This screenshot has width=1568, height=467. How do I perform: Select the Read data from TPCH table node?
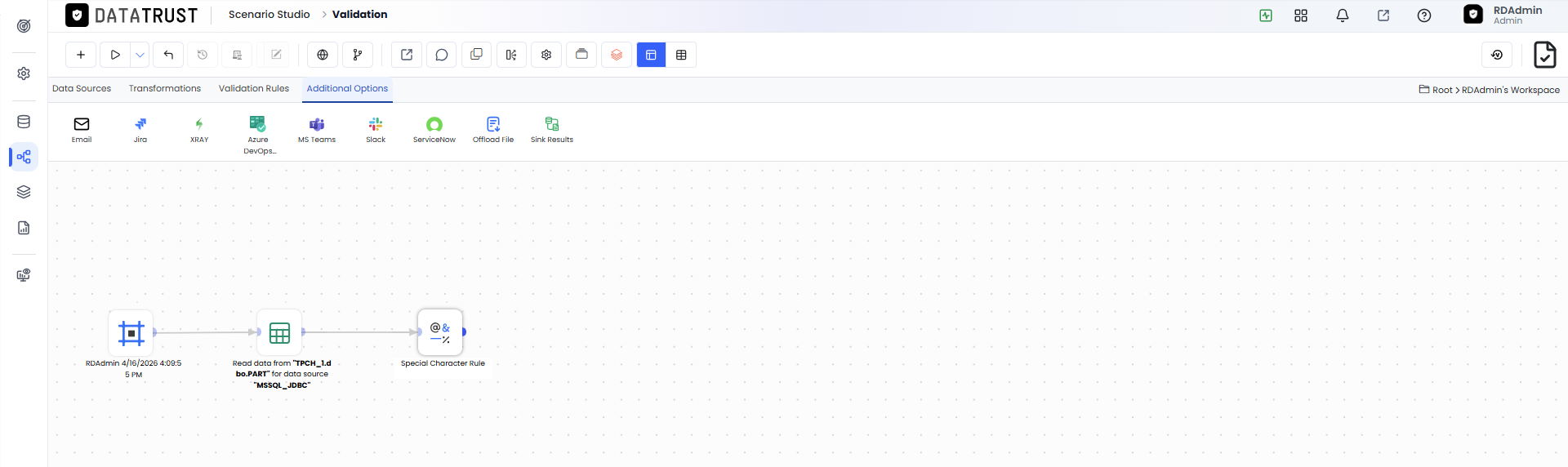pyautogui.click(x=279, y=332)
